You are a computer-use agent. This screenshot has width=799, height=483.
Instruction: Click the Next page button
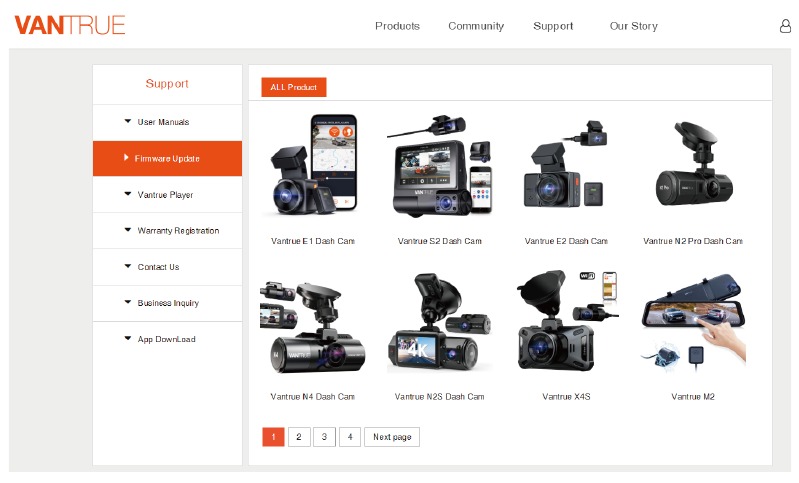tap(392, 437)
